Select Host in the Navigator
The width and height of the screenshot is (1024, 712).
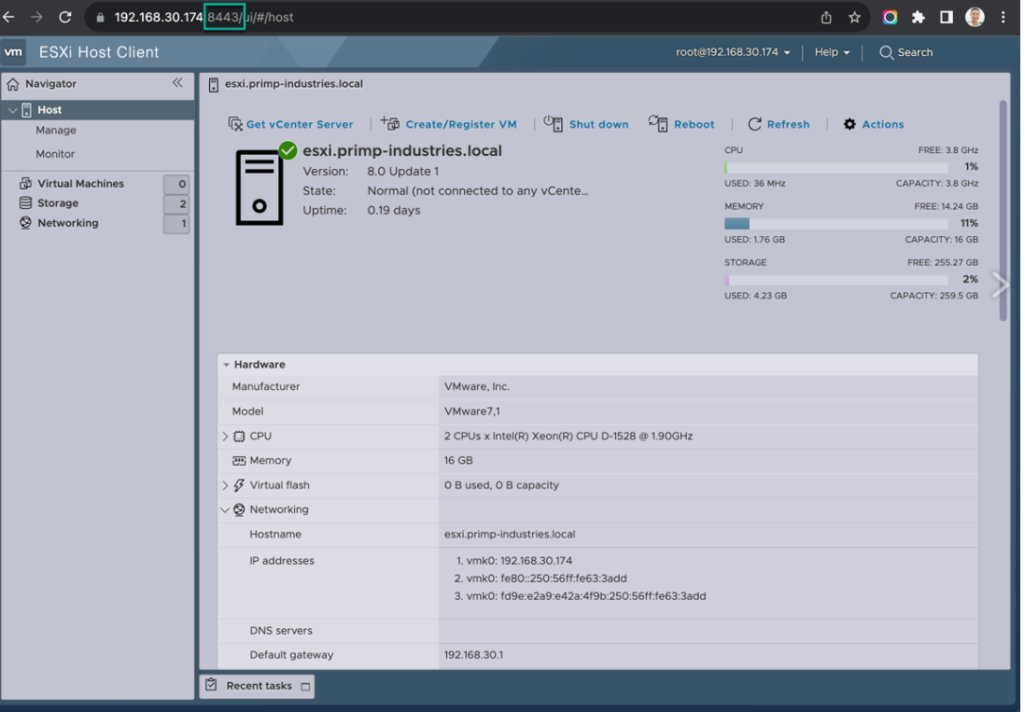tap(98, 110)
